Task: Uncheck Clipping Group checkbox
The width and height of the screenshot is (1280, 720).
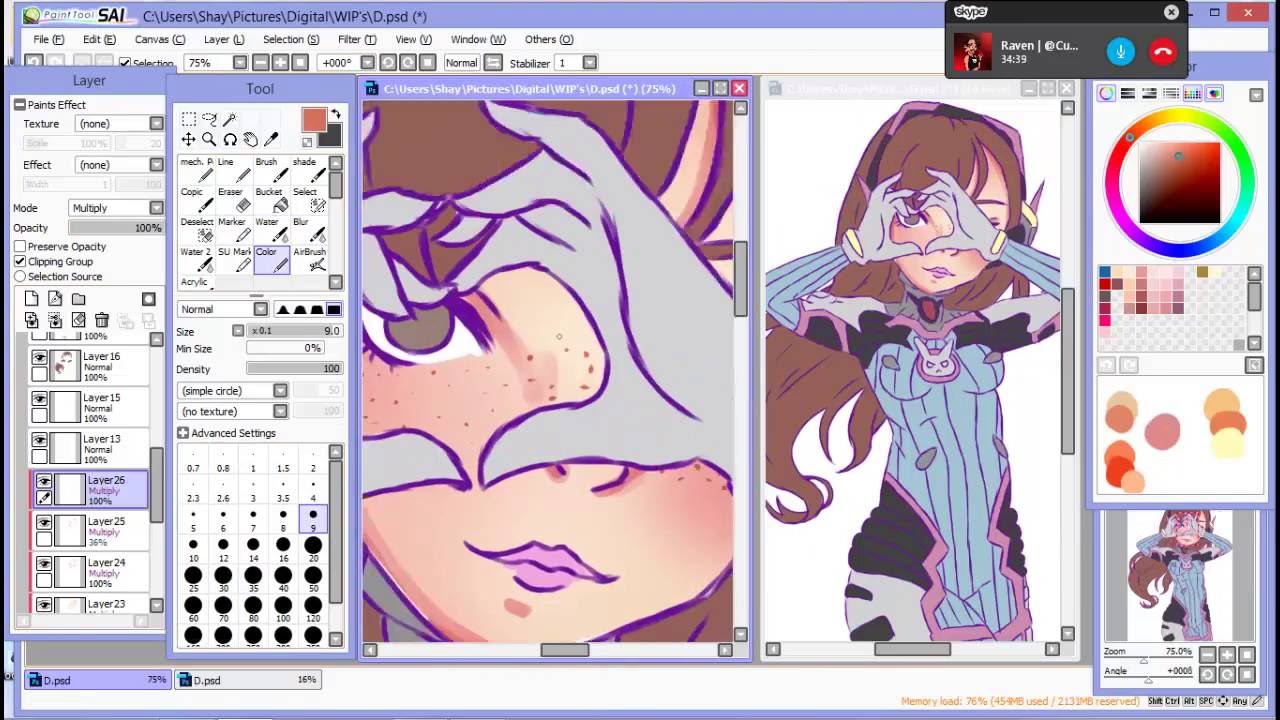Action: (x=20, y=261)
